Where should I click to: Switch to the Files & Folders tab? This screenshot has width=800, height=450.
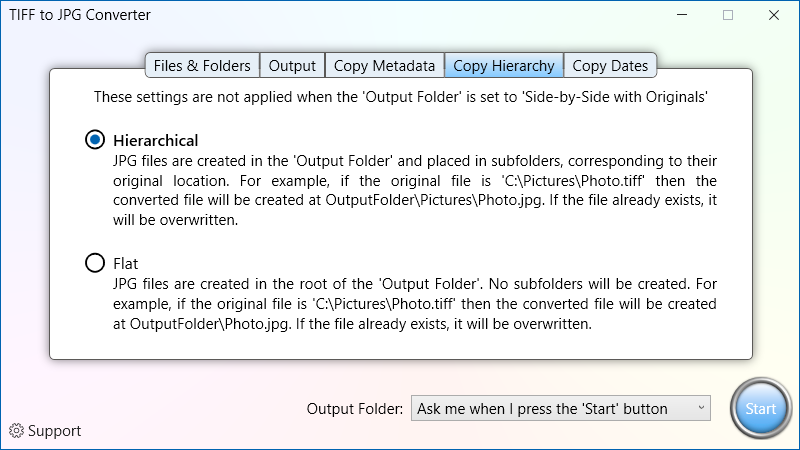pos(202,65)
